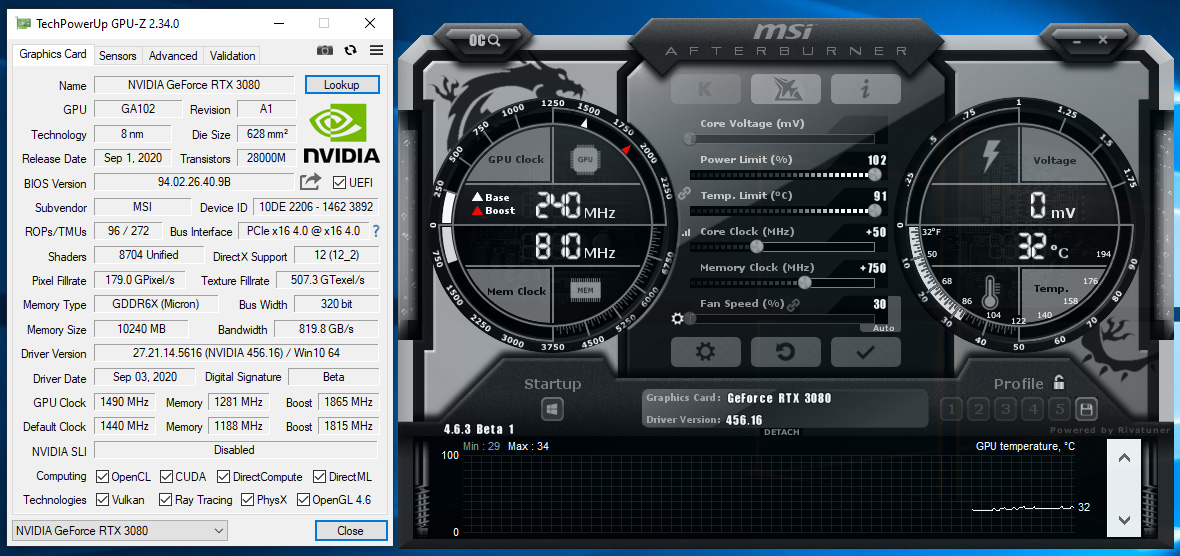Click the GPU-Z Close button
Viewport: 1180px width, 556px height.
[350, 530]
